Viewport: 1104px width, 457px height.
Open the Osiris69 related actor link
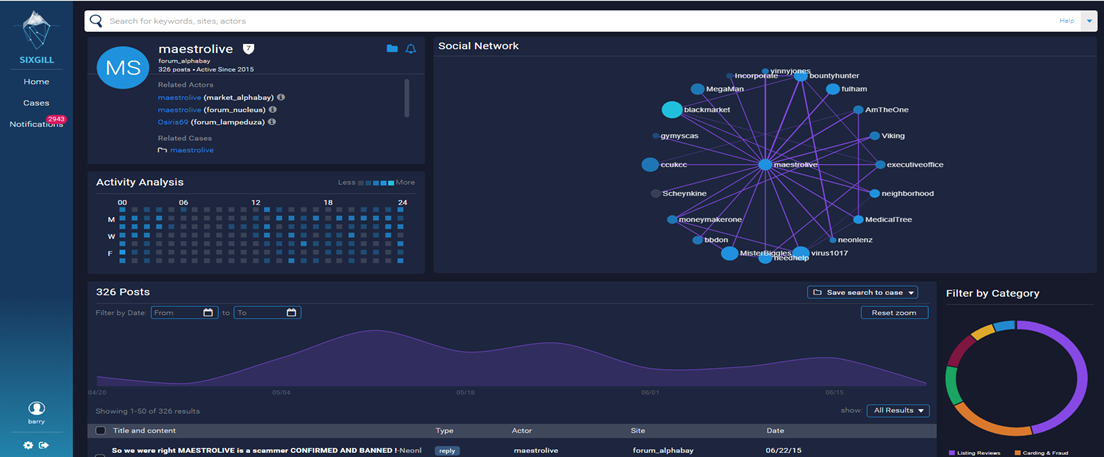pos(172,122)
